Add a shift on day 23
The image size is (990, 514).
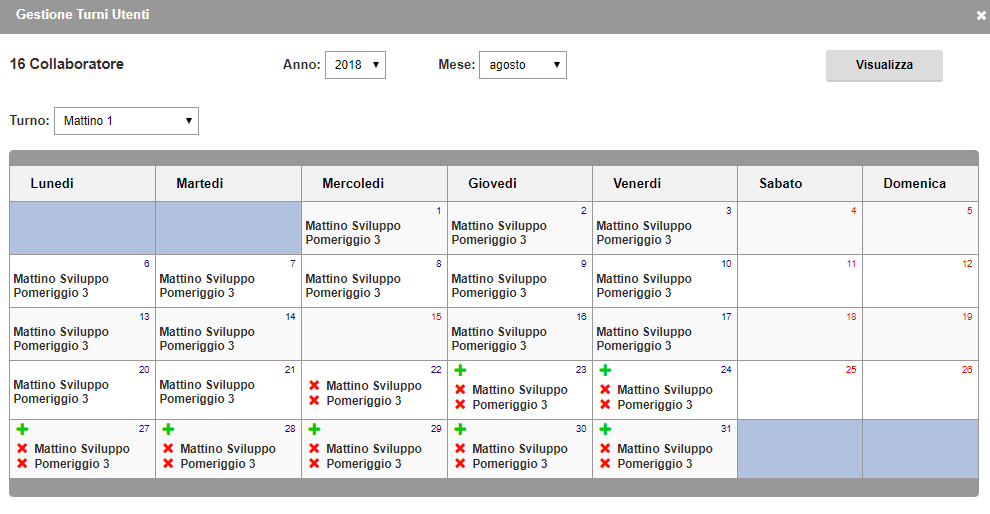(x=460, y=370)
